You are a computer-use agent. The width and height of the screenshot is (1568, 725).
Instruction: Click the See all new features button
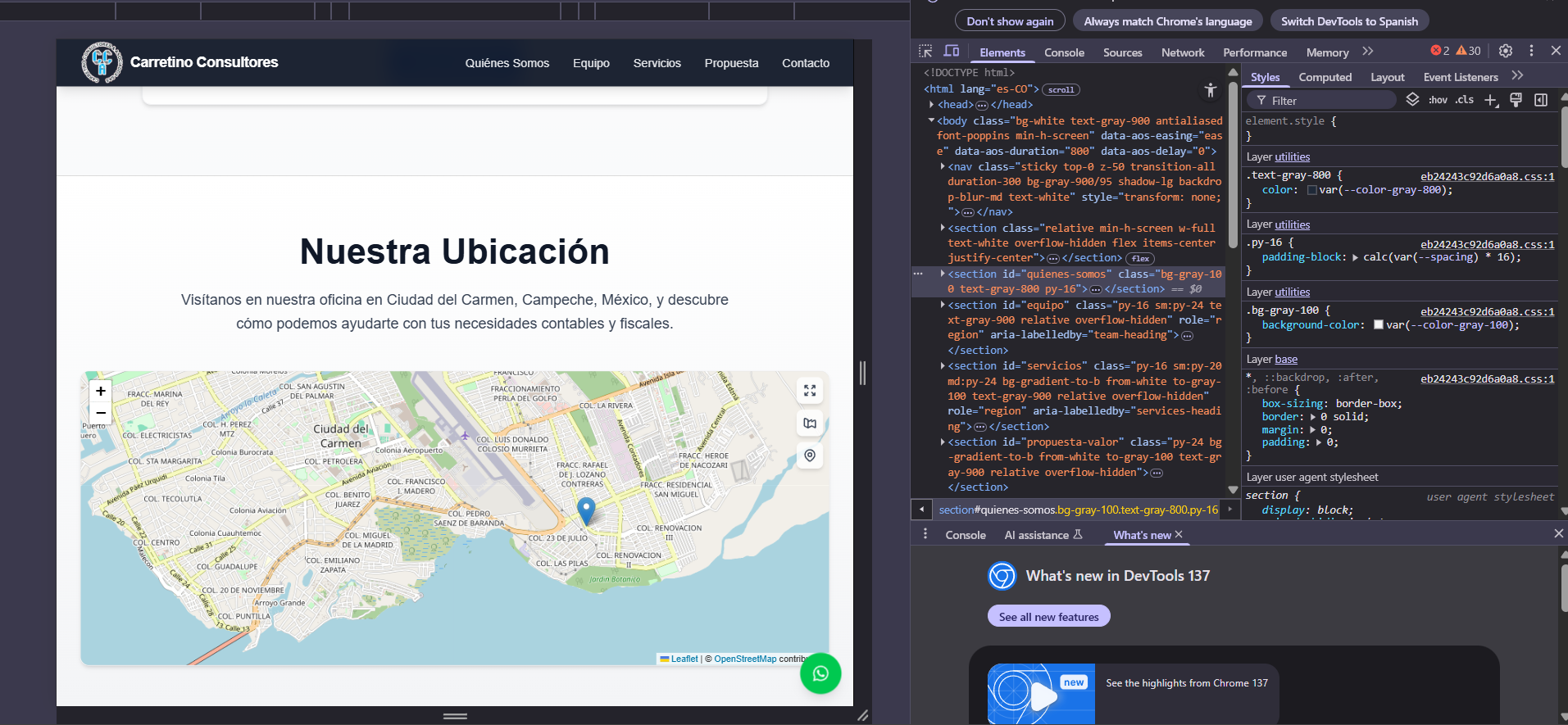[1048, 617]
